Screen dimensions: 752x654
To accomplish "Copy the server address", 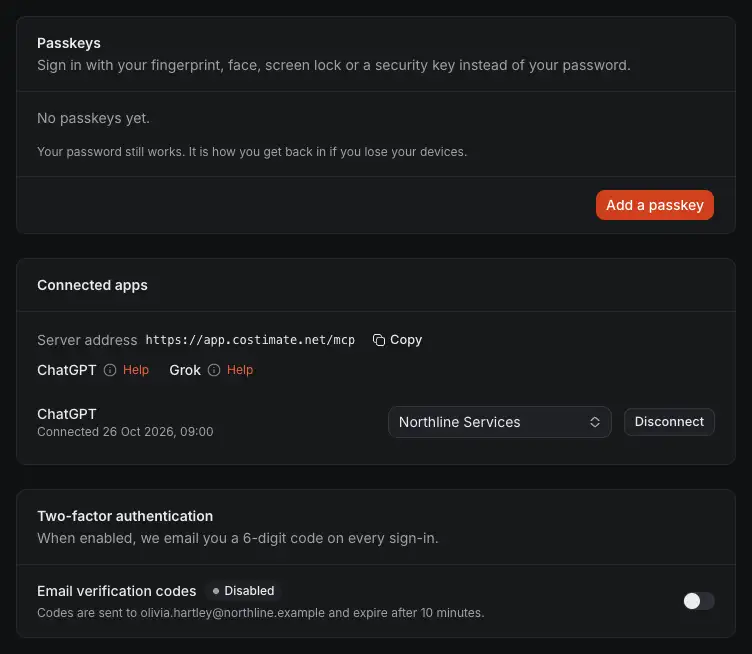I will [x=397, y=340].
